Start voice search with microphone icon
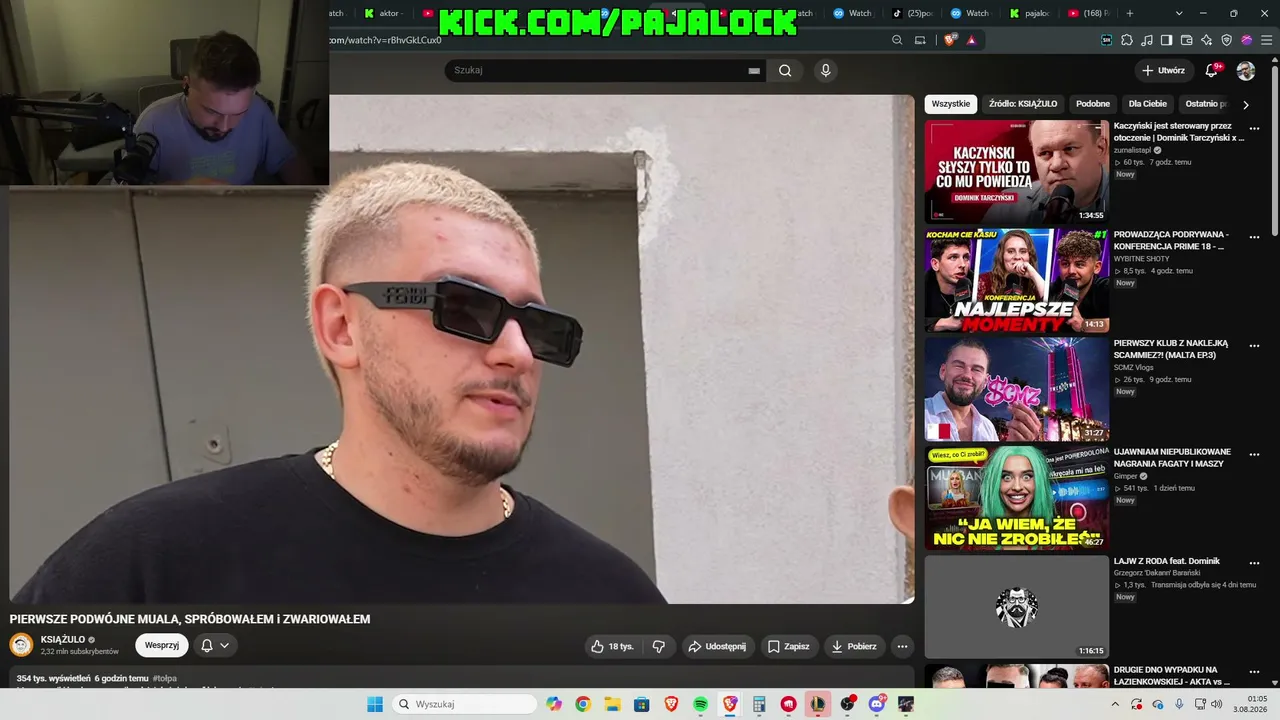The height and width of the screenshot is (720, 1280). pyautogui.click(x=825, y=70)
